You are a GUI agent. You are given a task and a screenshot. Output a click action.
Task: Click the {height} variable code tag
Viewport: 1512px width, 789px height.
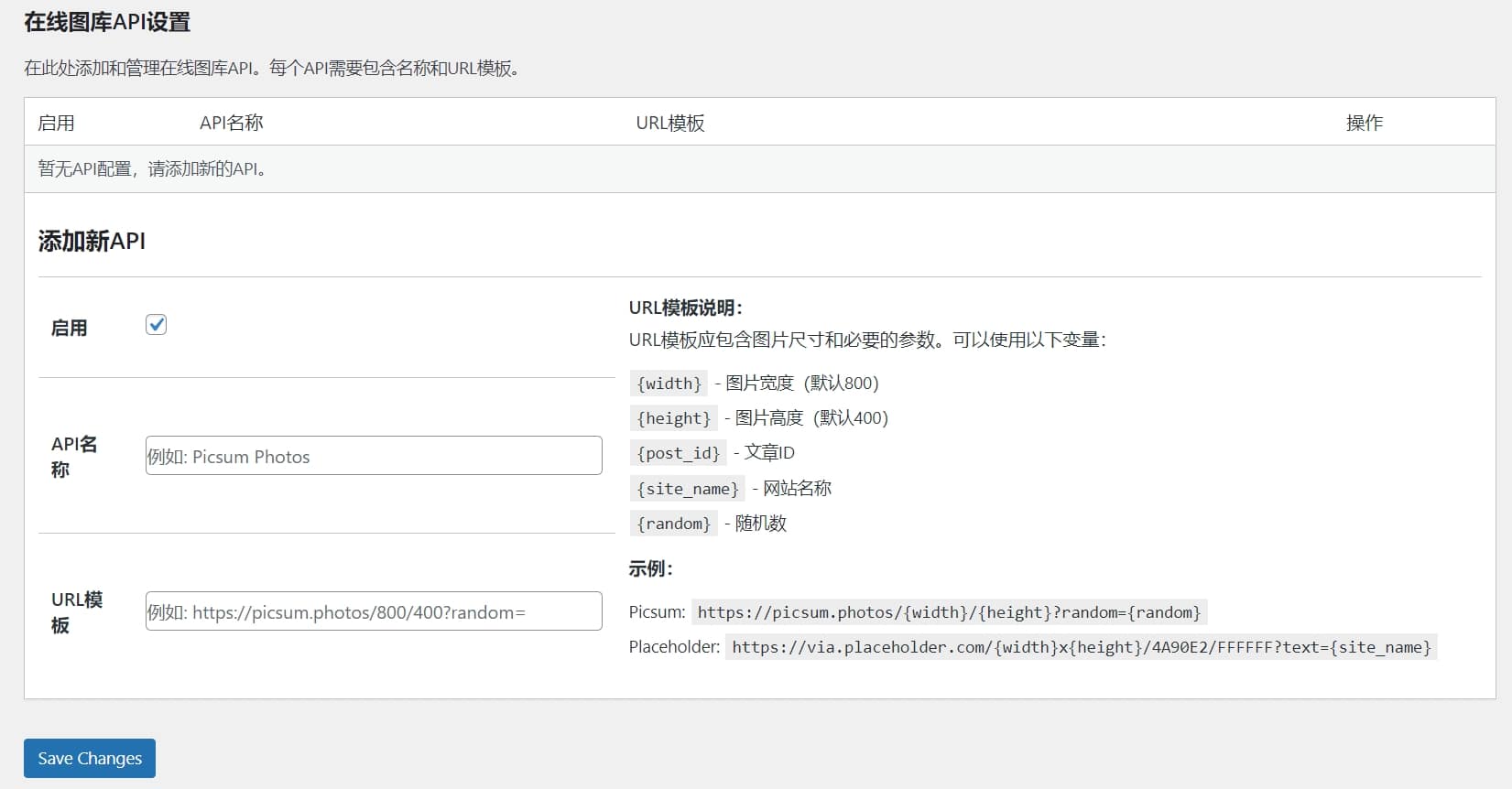click(673, 418)
